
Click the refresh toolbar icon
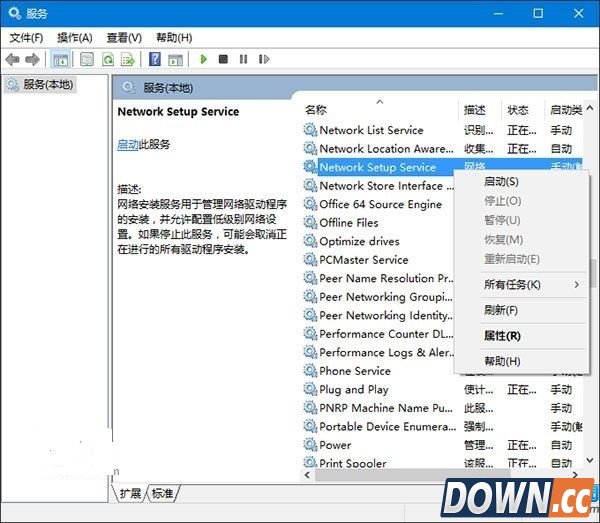107,60
